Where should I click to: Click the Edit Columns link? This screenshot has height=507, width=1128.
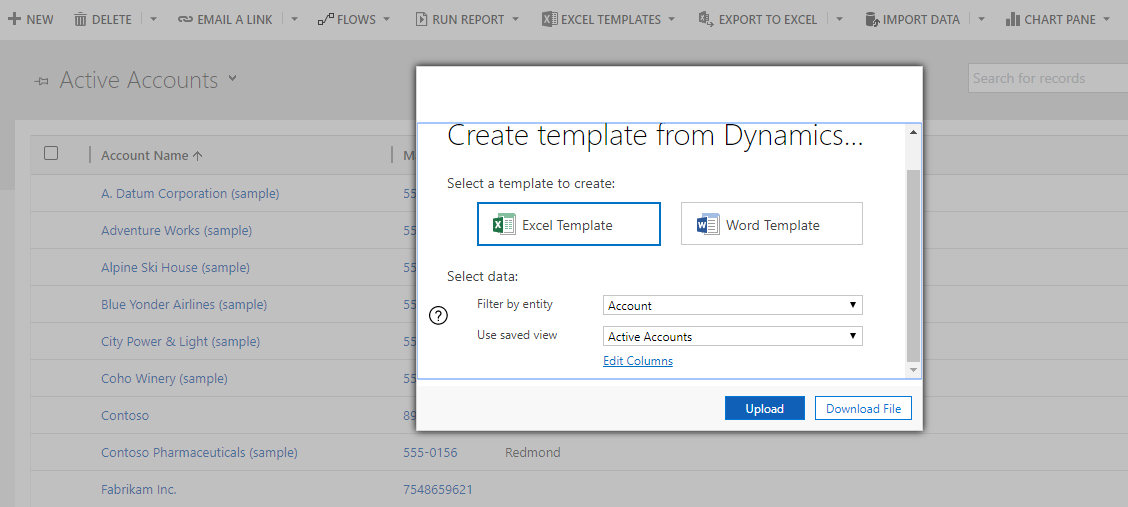pos(638,360)
